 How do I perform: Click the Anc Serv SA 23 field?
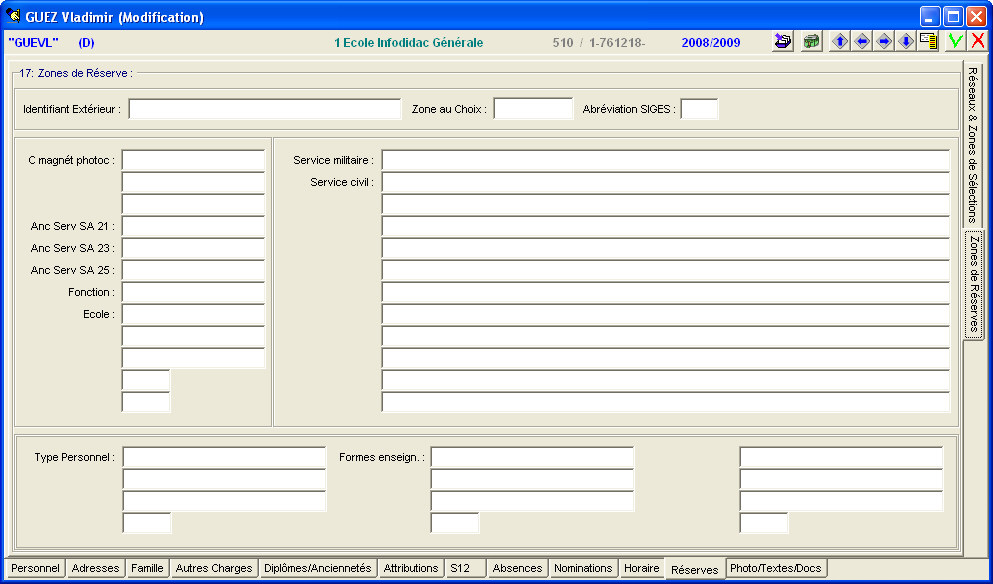(193, 248)
